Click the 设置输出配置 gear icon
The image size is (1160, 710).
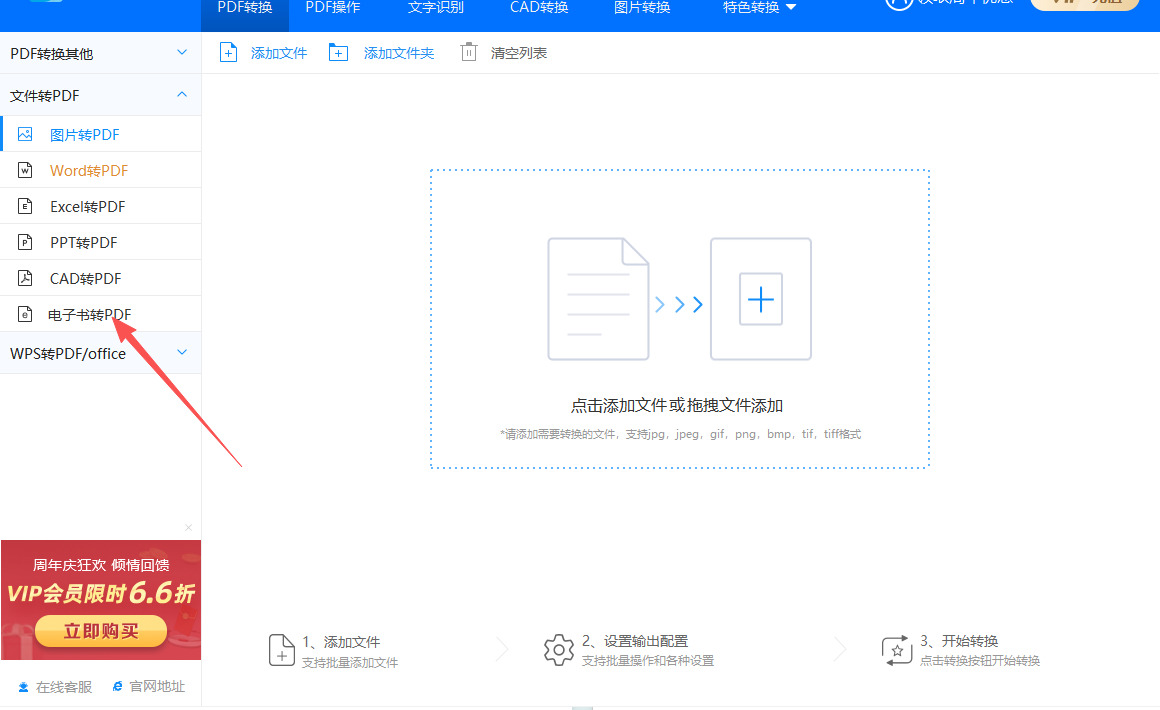coord(559,650)
